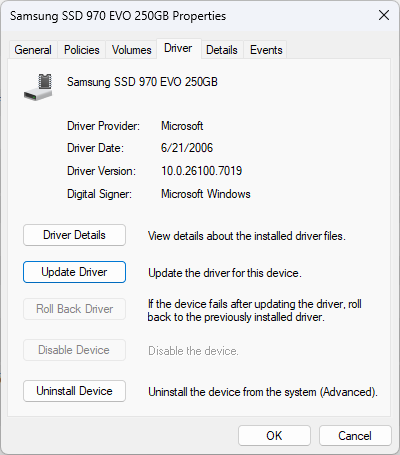Screen dimensions: 400x455
Task: Select the Volumes tab
Action: click(131, 50)
